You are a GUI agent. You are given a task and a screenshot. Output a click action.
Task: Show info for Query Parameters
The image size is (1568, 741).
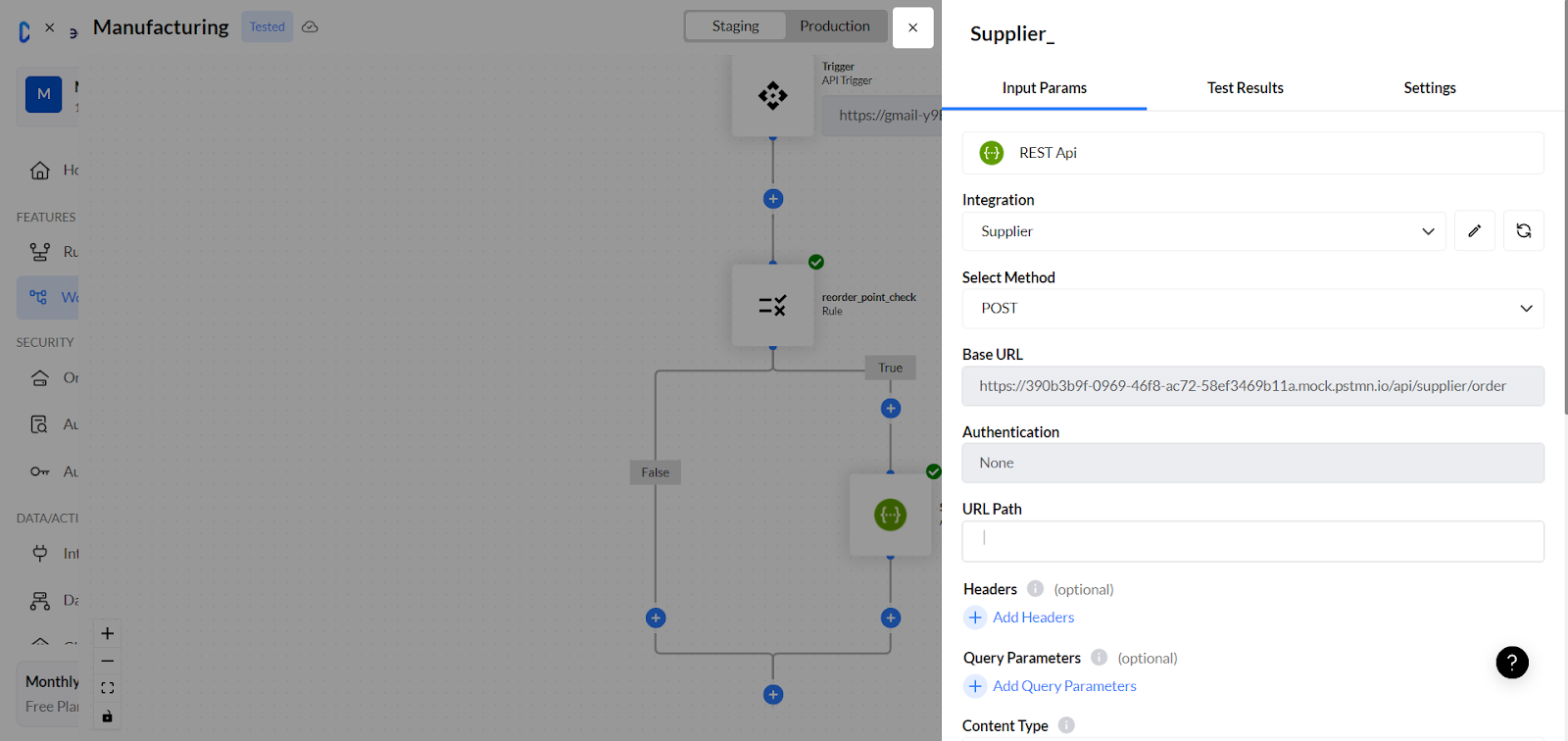(1100, 658)
